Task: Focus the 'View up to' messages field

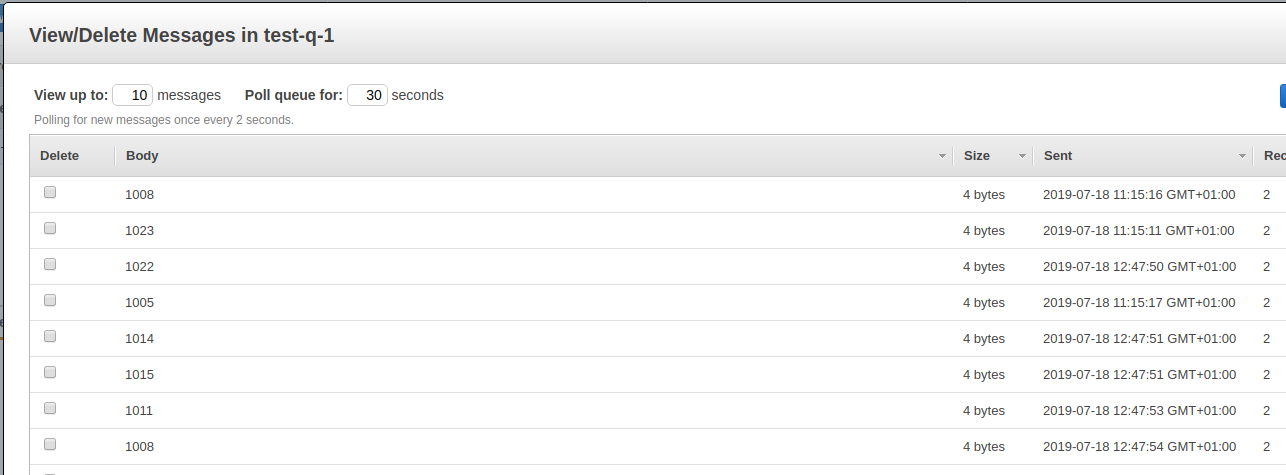Action: pyautogui.click(x=132, y=95)
